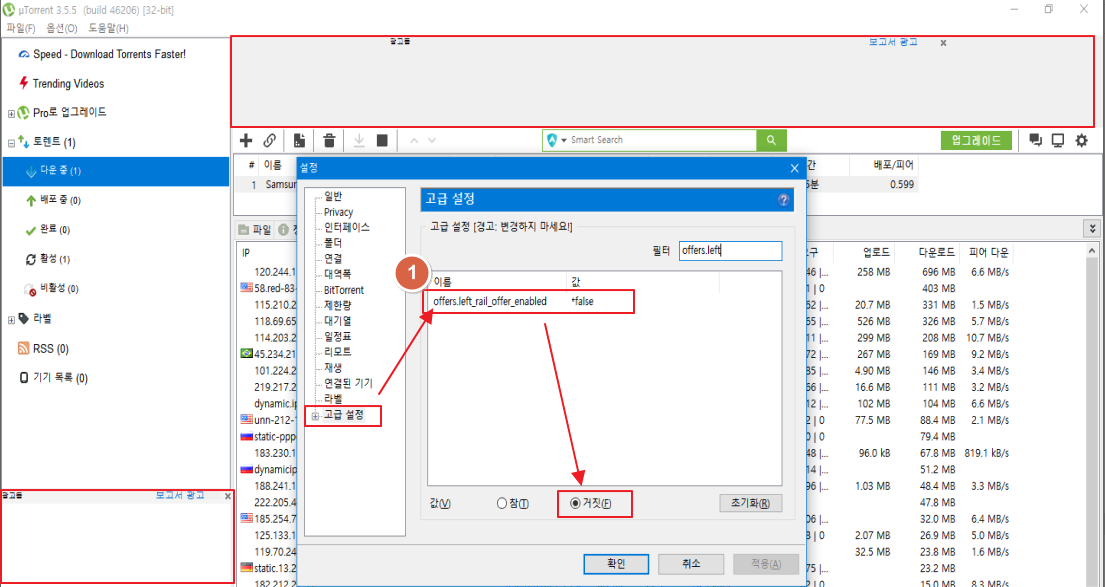Click 보고서 광고 link in bottom-left panel
Viewport: 1105px width, 587px height.
pyautogui.click(x=180, y=495)
